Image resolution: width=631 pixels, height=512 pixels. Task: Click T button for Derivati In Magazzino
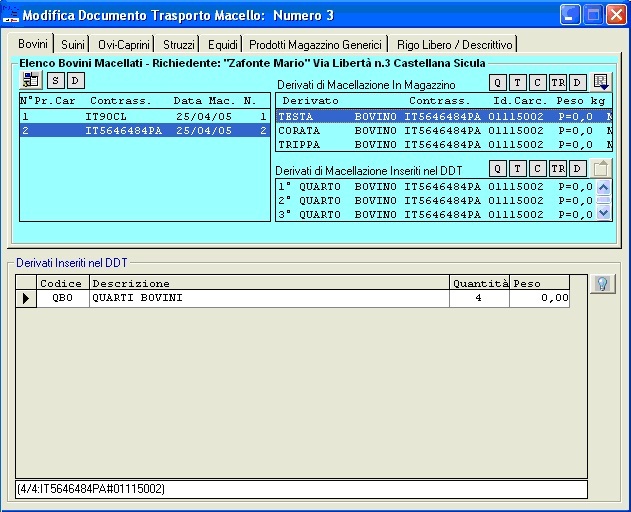(x=518, y=83)
